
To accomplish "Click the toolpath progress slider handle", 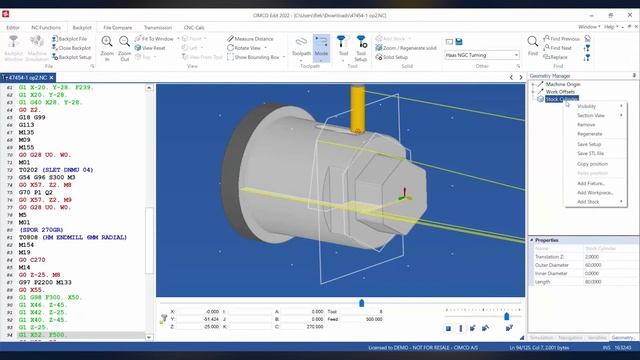I will pyautogui.click(x=361, y=303).
